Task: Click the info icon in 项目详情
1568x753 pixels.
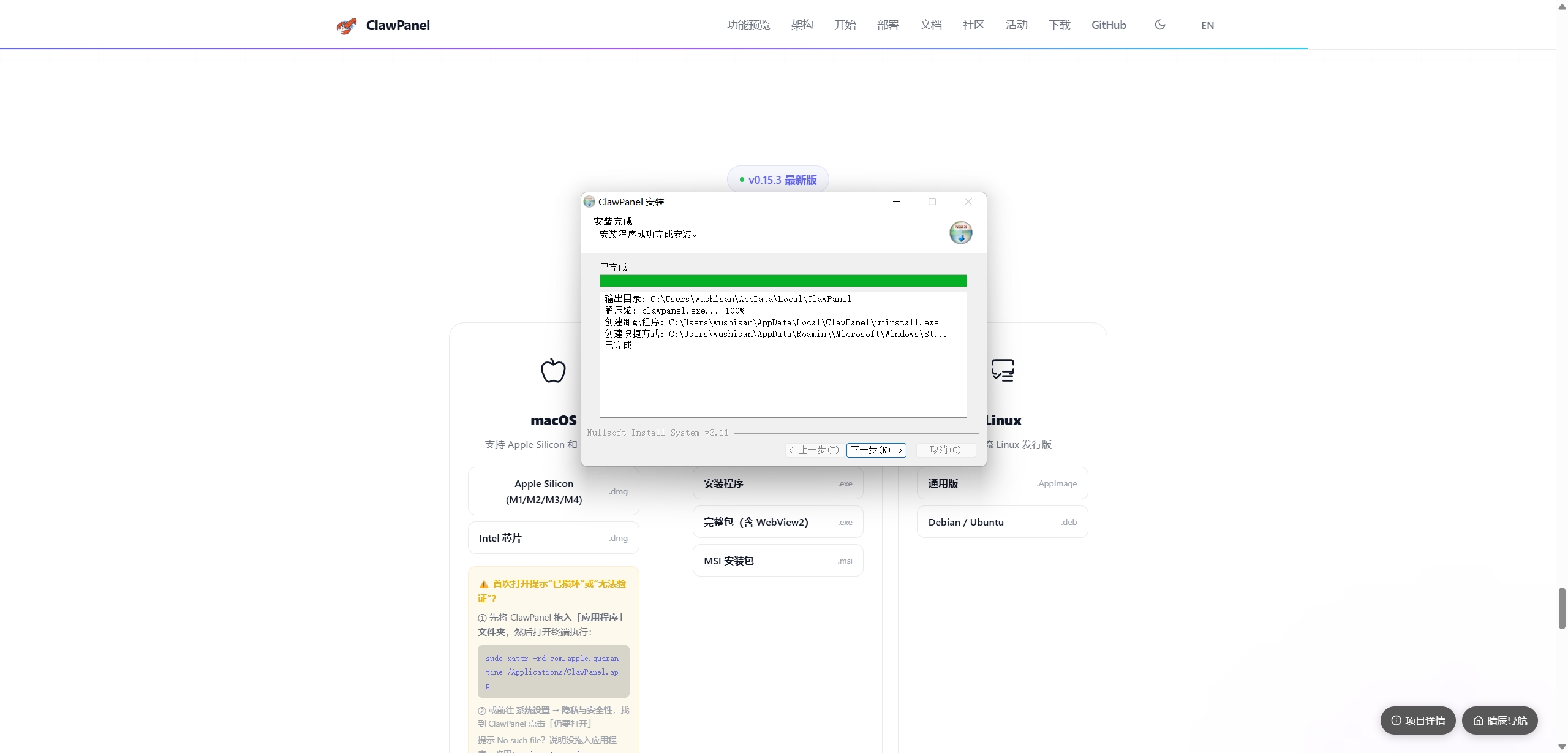Action: 1396,721
